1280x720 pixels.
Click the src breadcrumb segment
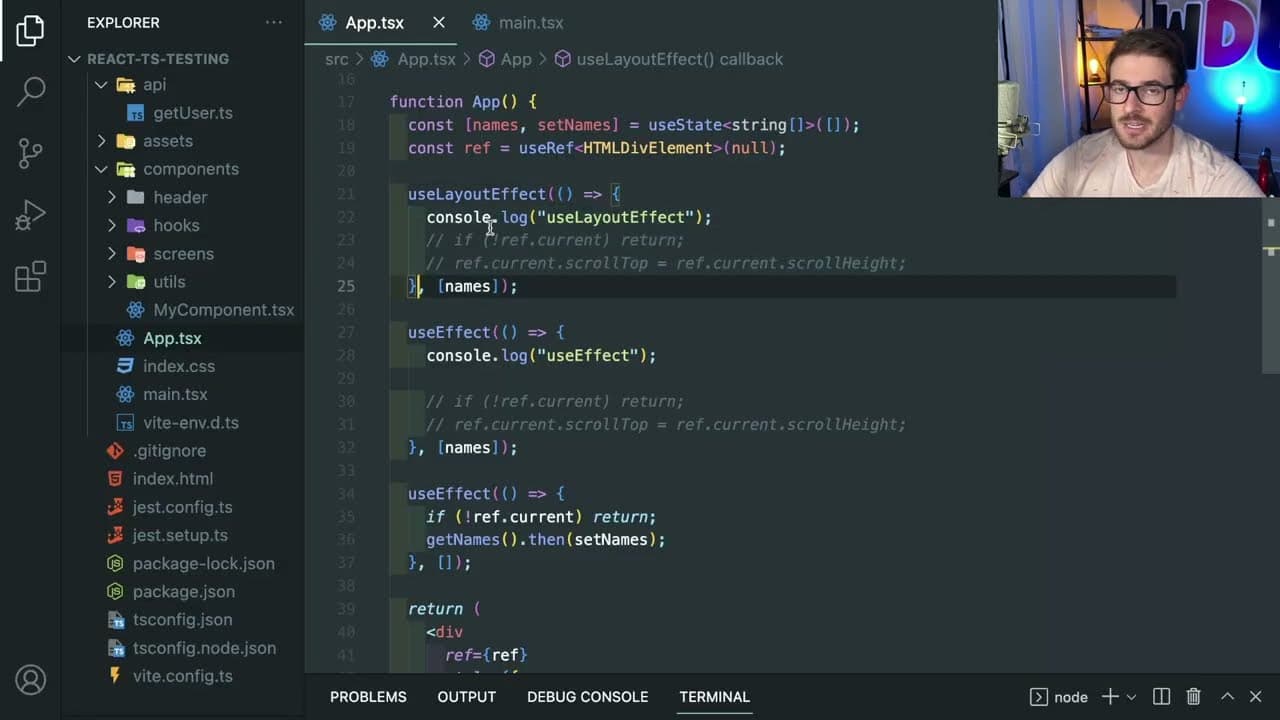(336, 59)
